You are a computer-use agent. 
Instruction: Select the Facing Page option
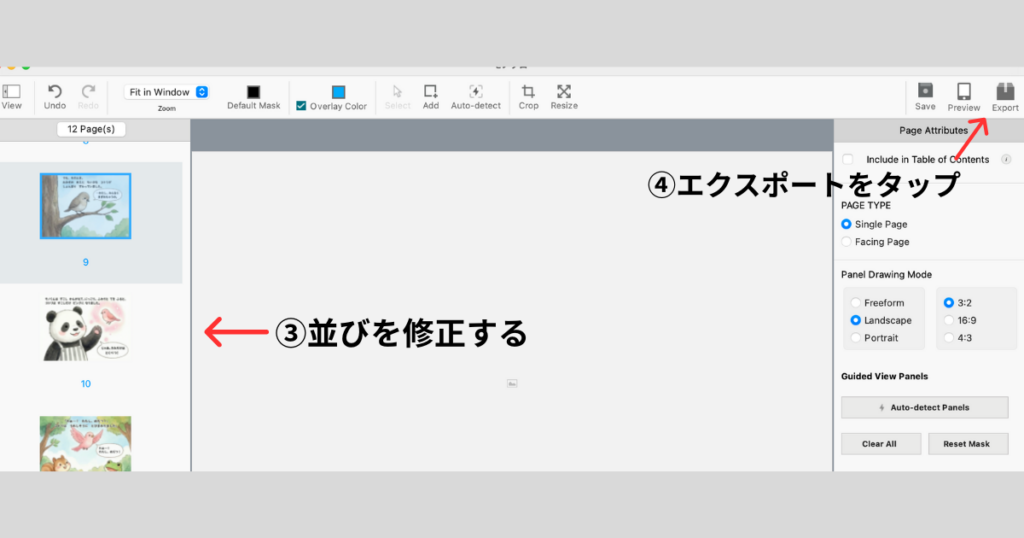click(847, 242)
